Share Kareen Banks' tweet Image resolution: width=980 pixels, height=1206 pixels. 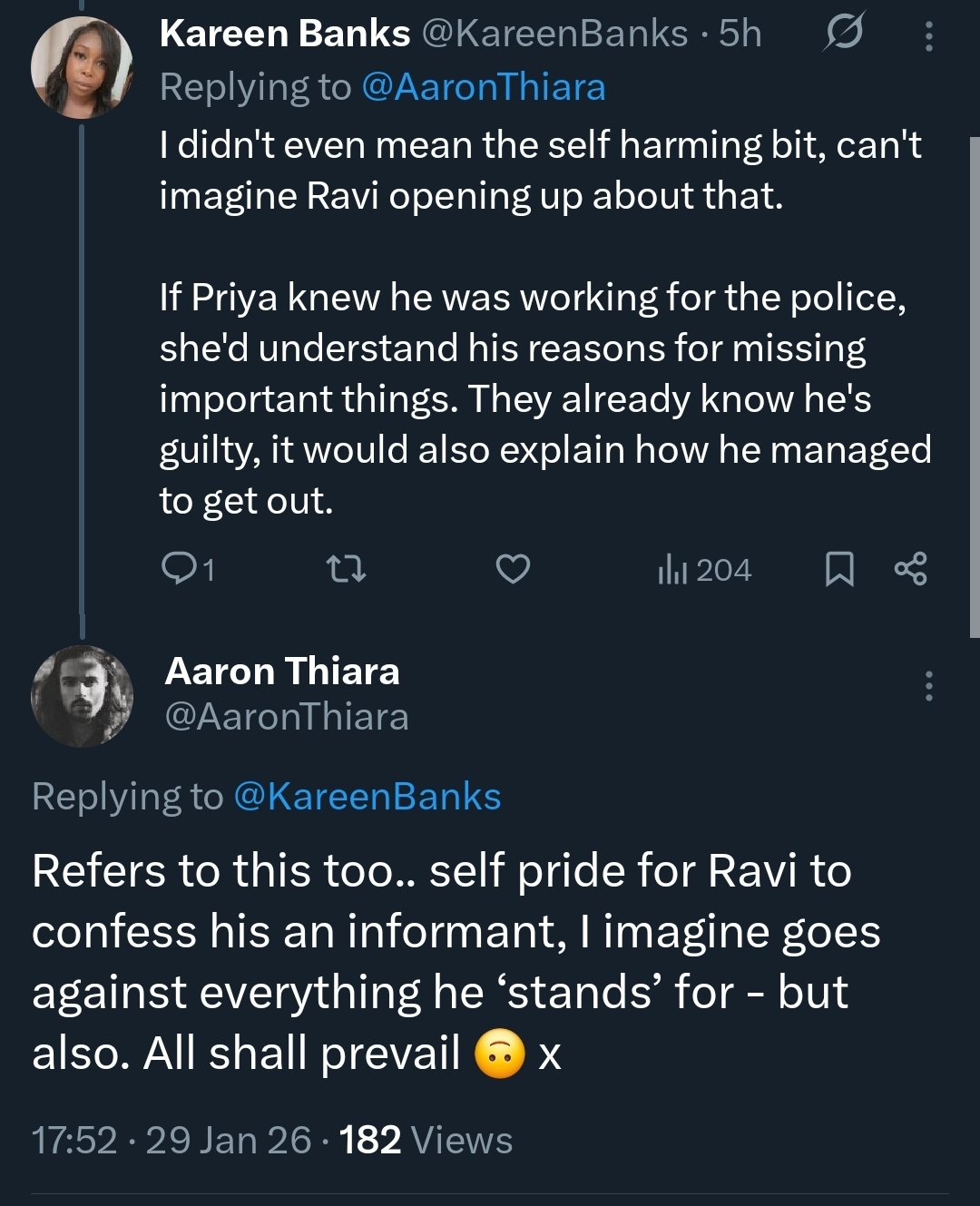click(x=910, y=569)
